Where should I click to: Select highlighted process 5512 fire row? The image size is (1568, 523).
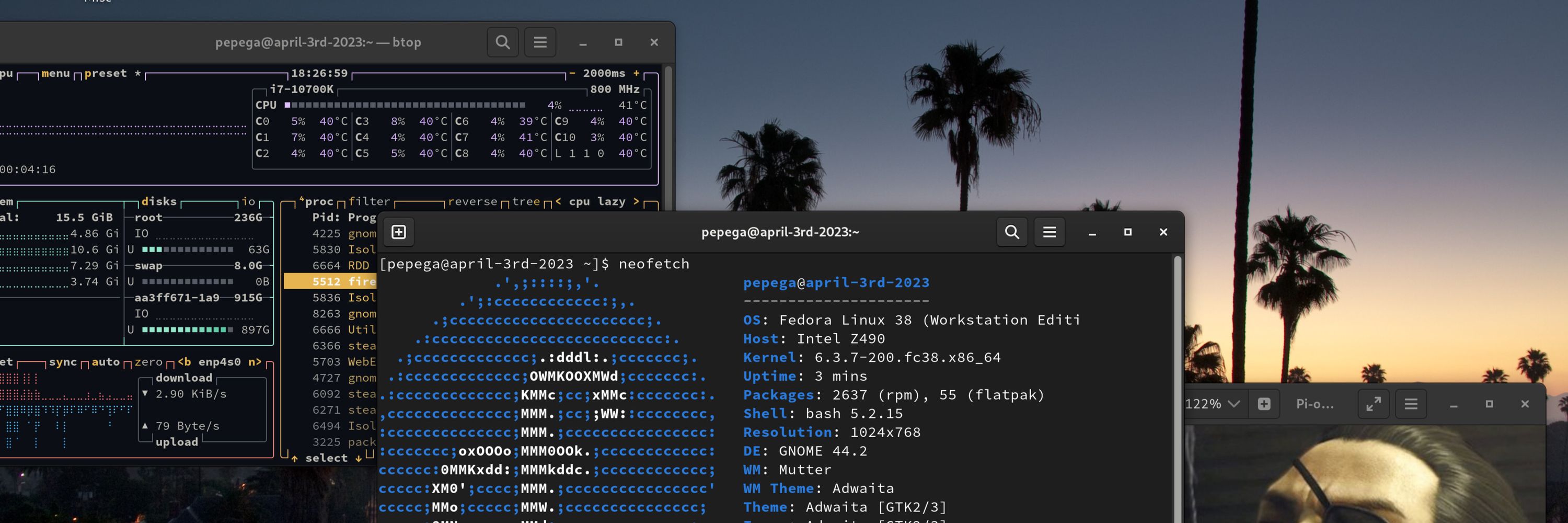point(330,281)
